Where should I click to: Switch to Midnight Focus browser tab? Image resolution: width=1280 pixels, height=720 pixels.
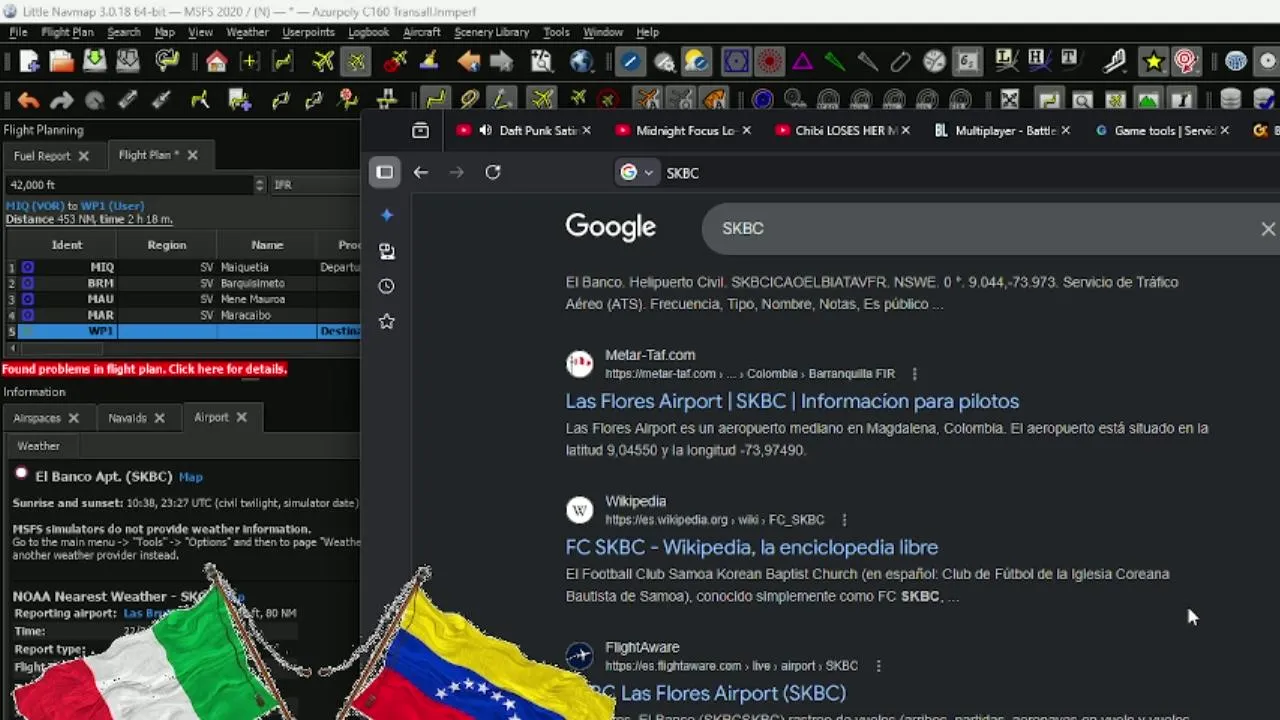pyautogui.click(x=685, y=130)
